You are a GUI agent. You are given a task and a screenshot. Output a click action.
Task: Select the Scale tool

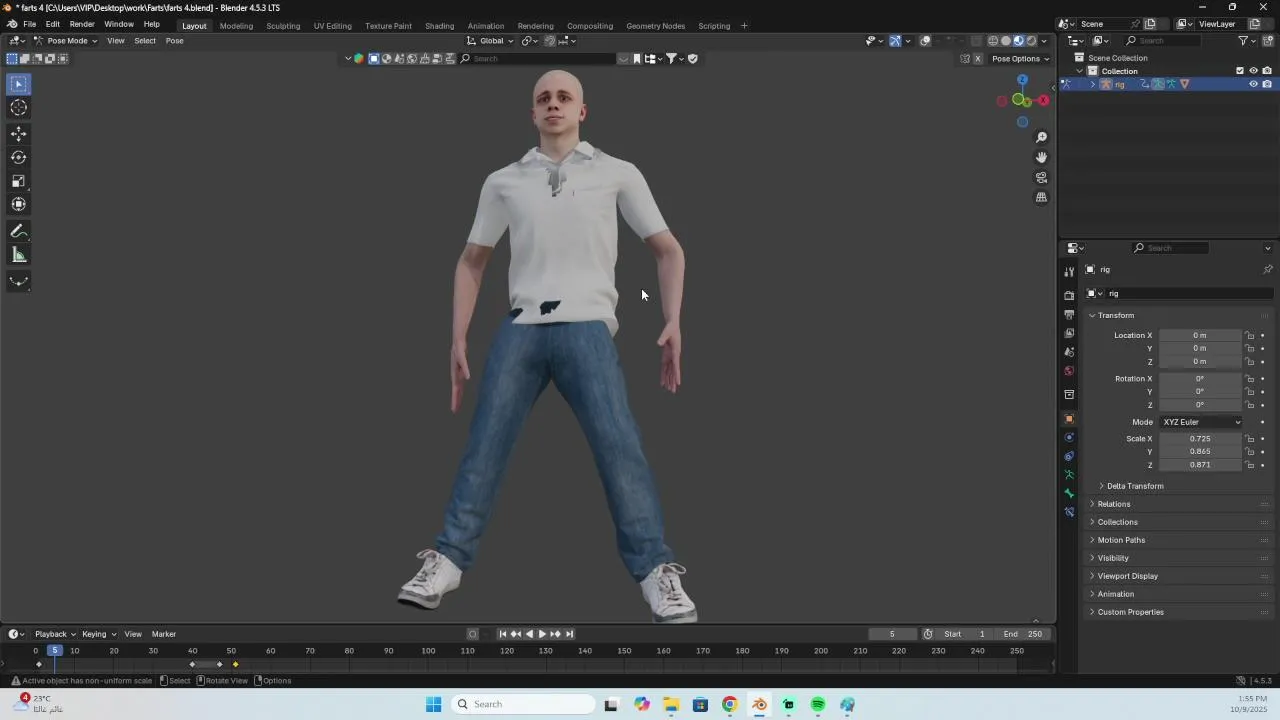pos(18,181)
